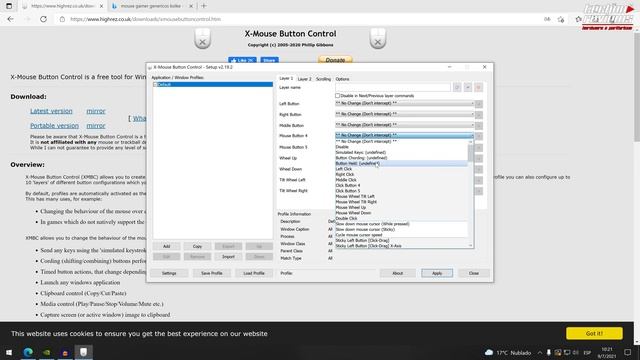Viewport: 640px width, 360px height.
Task: Toggle the Default profile checkbox
Action: point(155,84)
